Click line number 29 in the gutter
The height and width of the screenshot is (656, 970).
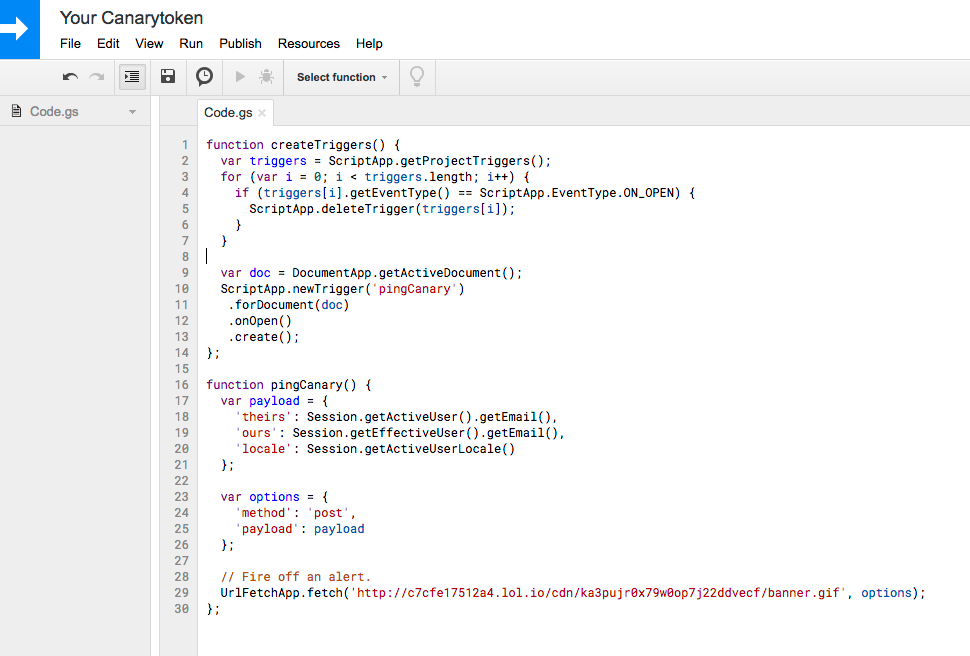[181, 593]
